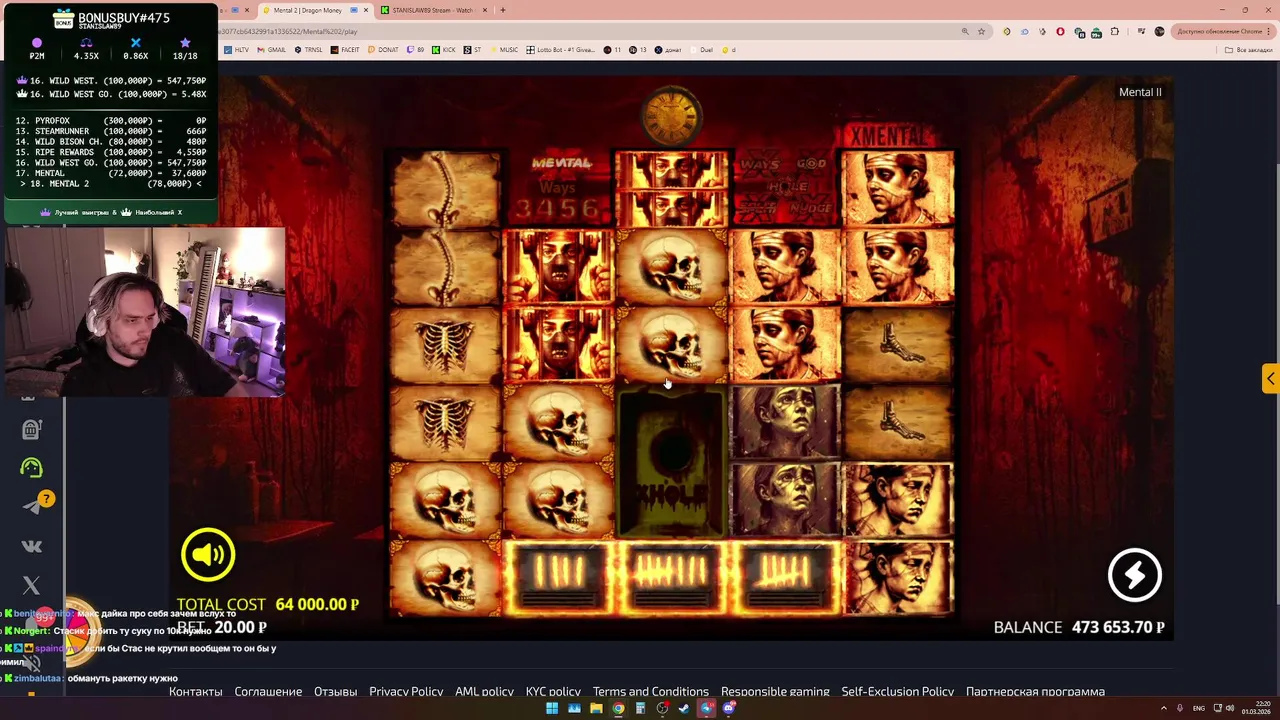Open the X social link icon
This screenshot has height=720, width=1280.
click(31, 585)
